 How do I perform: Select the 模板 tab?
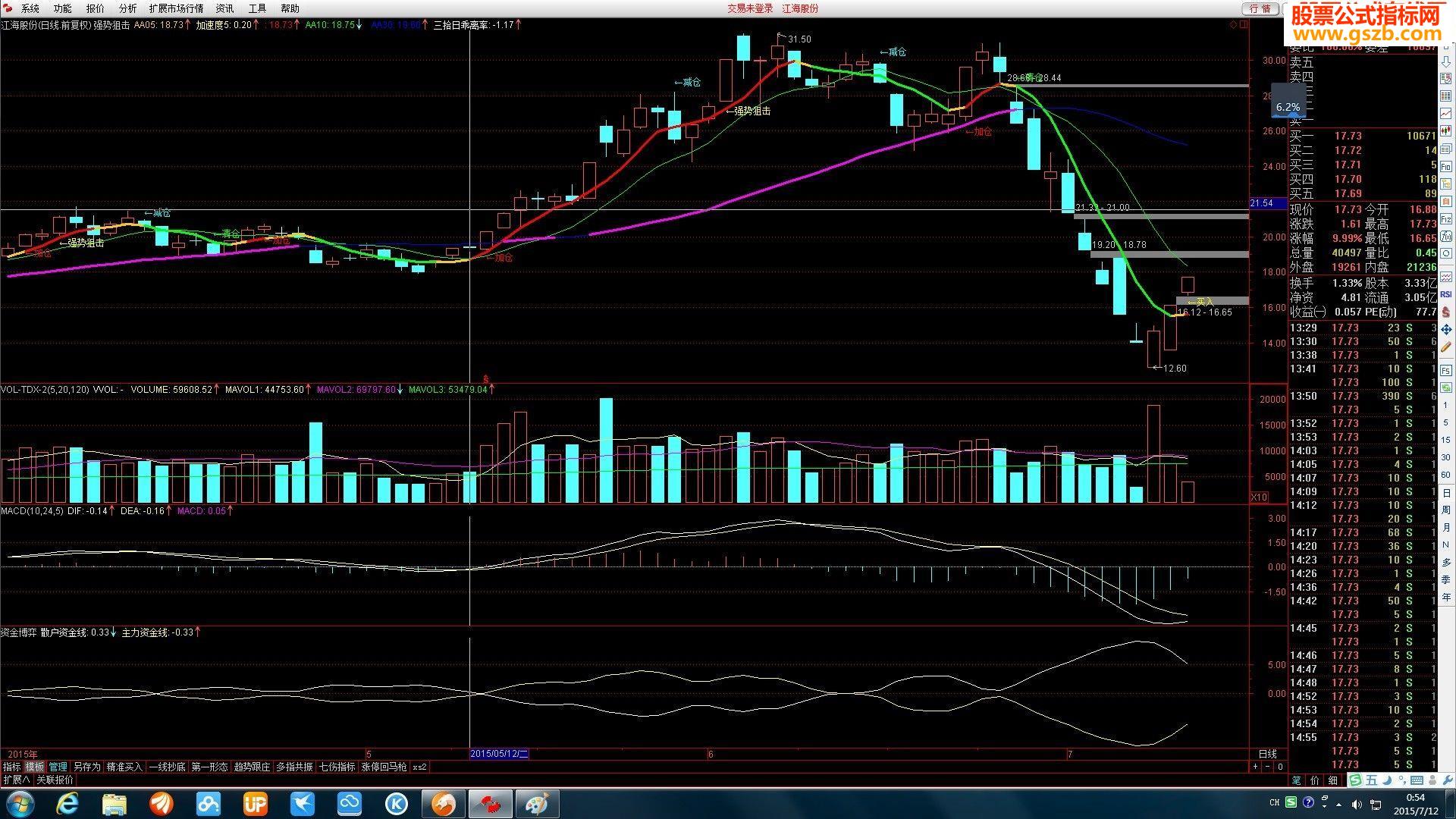click(x=35, y=767)
